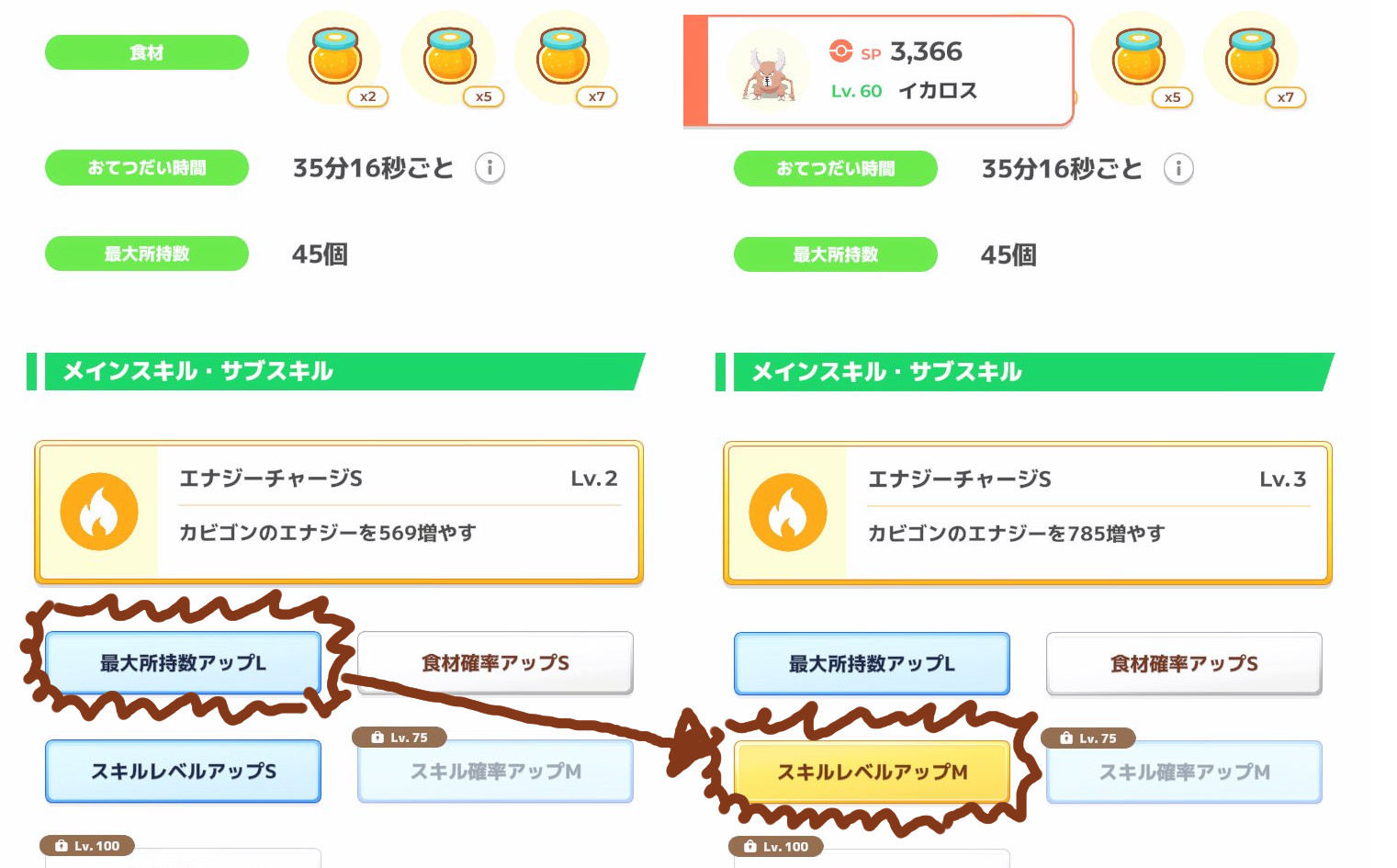
Task: Select the yellow スキルレベルアップM sub skill
Action: pyautogui.click(x=872, y=772)
